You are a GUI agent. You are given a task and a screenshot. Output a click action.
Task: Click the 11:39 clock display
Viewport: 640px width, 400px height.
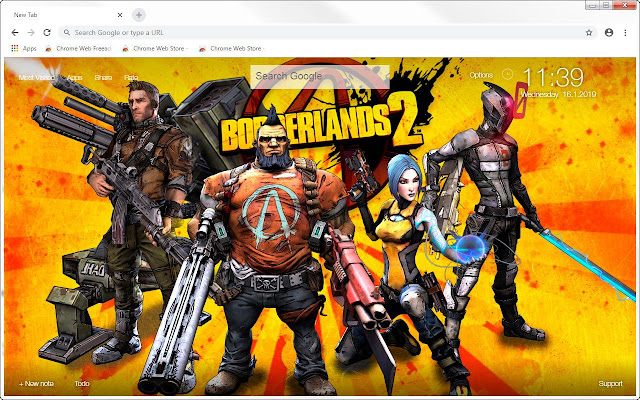tap(553, 78)
